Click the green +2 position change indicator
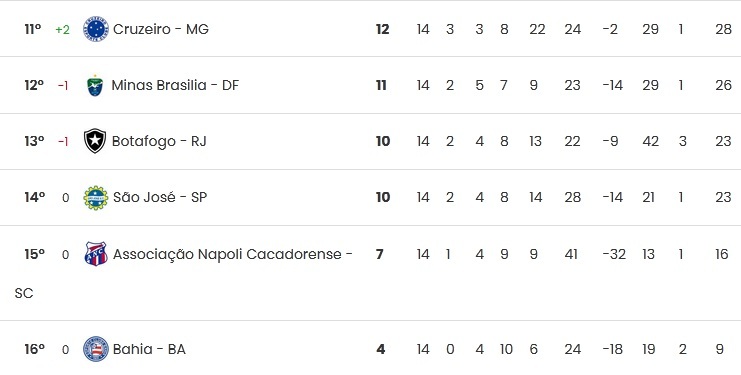This screenshot has height=375, width=741. (62, 30)
